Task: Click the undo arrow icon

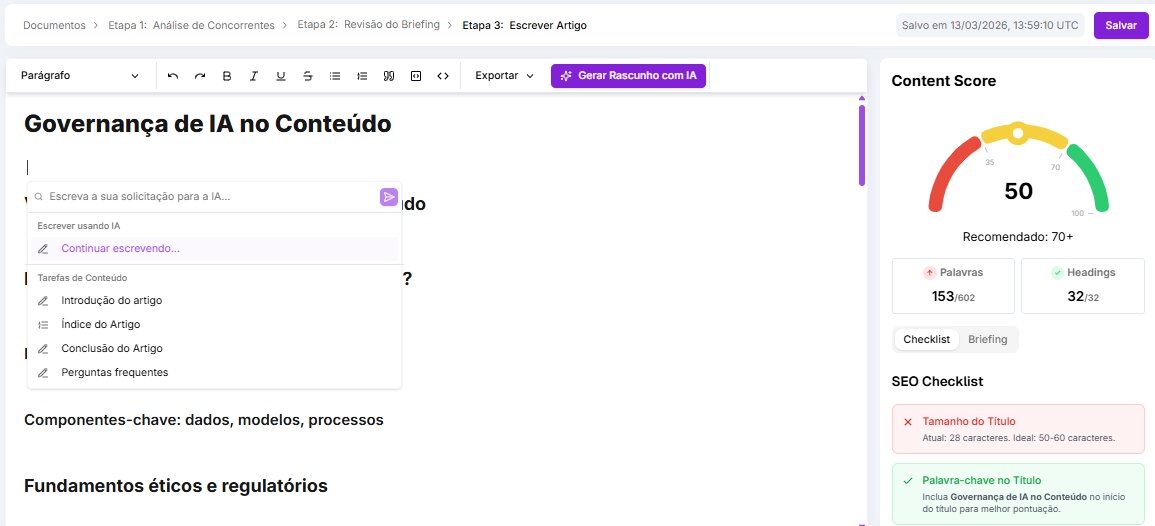Action: pos(173,76)
